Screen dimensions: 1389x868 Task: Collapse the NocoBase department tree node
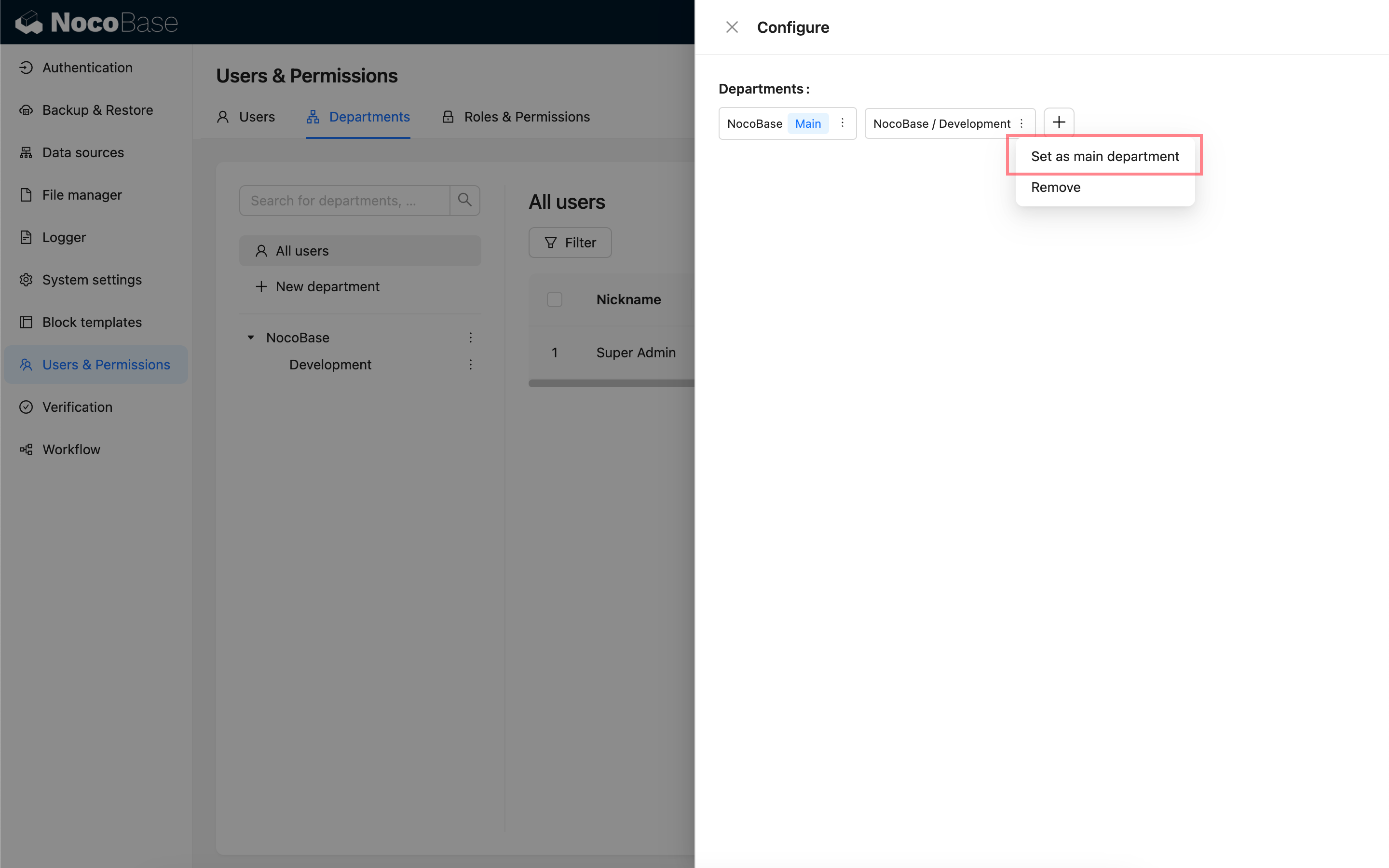coord(251,338)
